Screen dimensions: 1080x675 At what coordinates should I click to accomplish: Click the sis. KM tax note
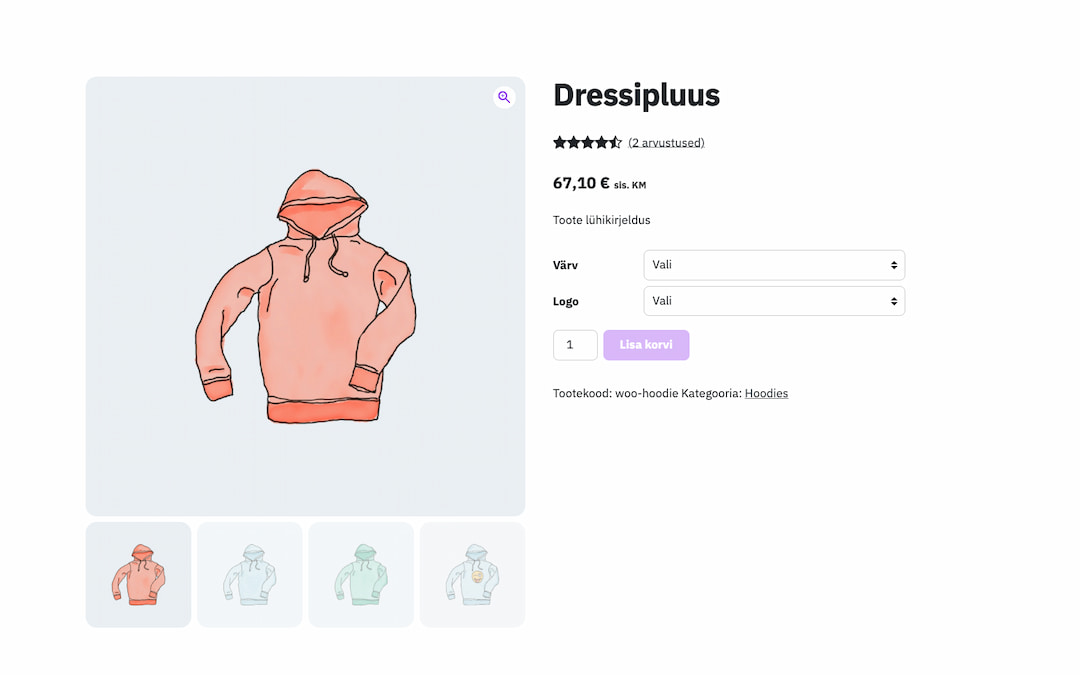(x=630, y=185)
